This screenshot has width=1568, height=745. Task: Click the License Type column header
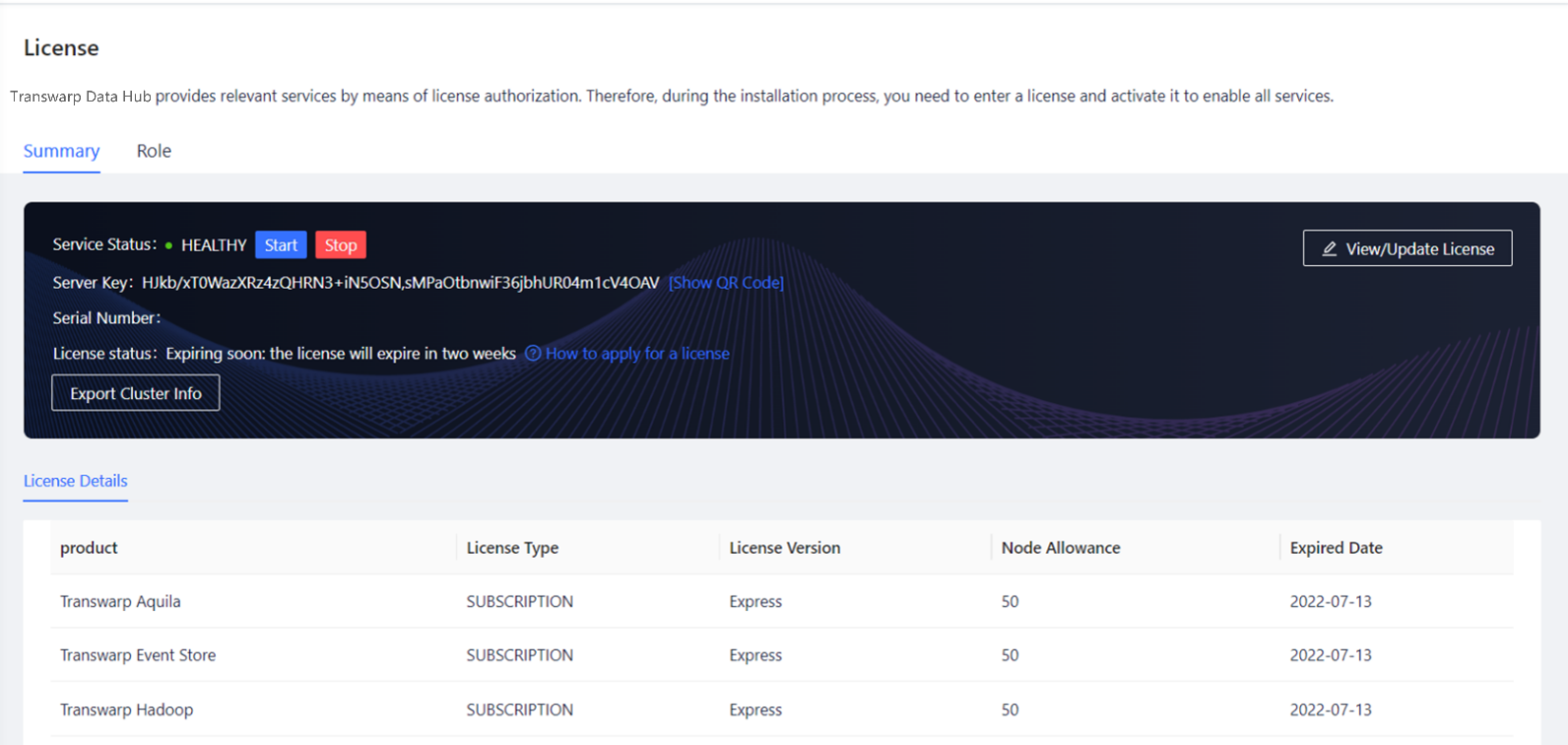coord(513,548)
